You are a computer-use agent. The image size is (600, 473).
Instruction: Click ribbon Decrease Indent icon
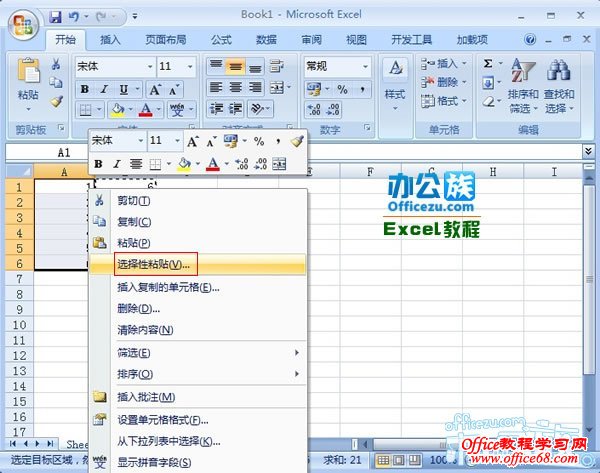pyautogui.click(x=216, y=109)
